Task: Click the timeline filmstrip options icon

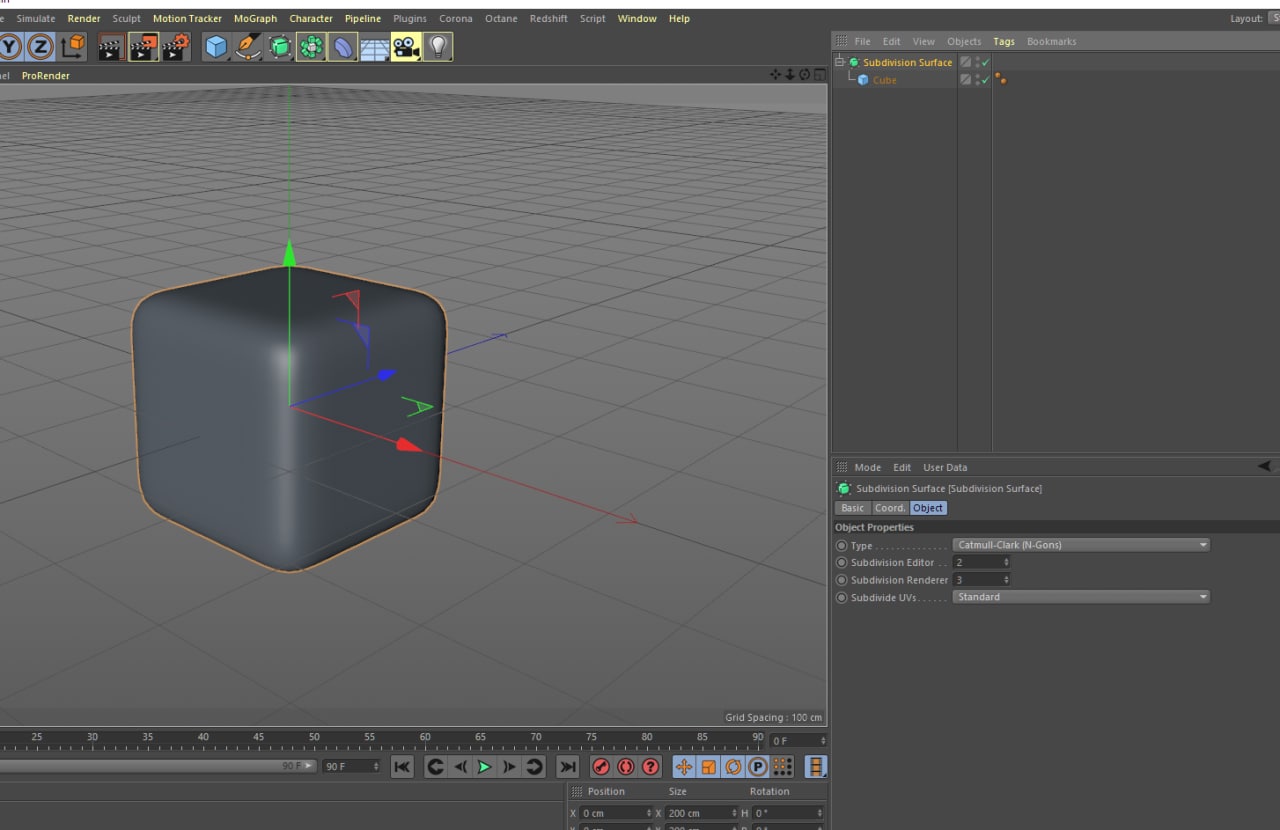Action: coord(816,767)
